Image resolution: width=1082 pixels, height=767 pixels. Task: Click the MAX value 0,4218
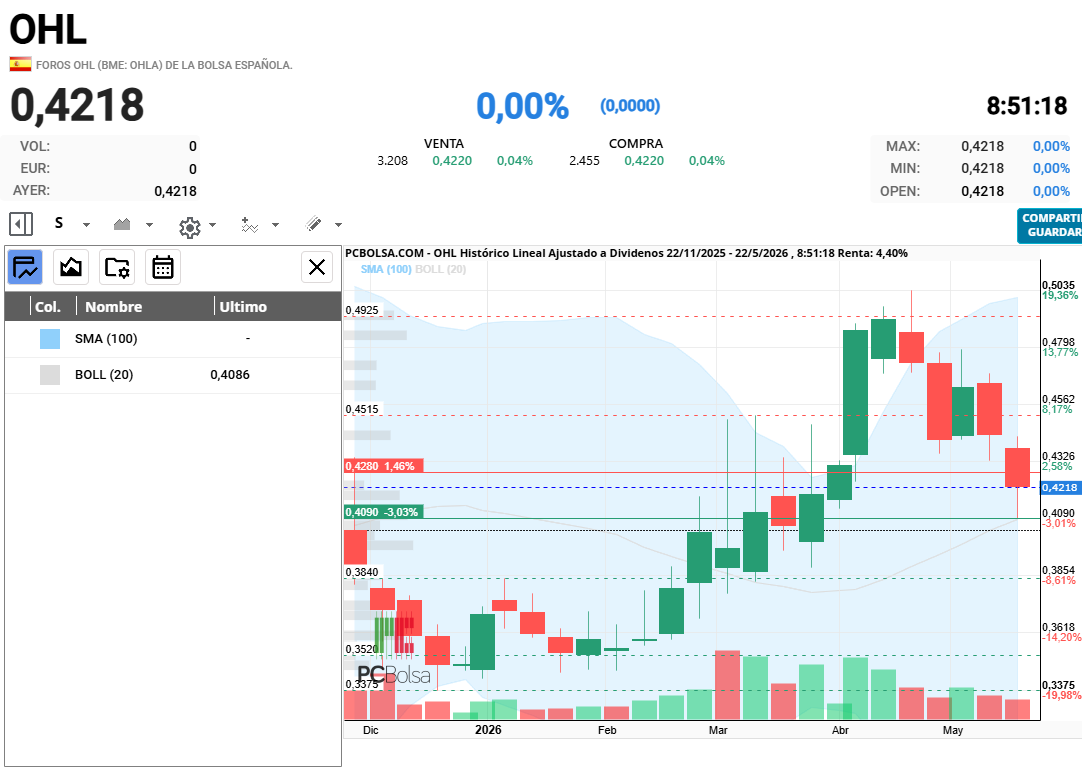[983, 146]
